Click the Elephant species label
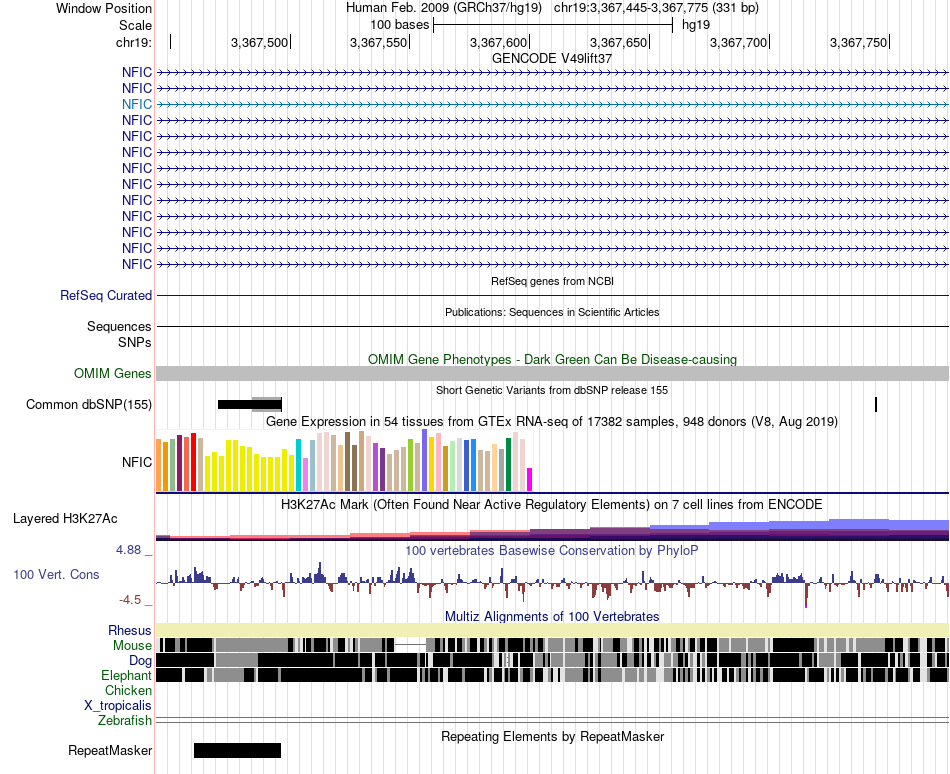 [x=126, y=675]
